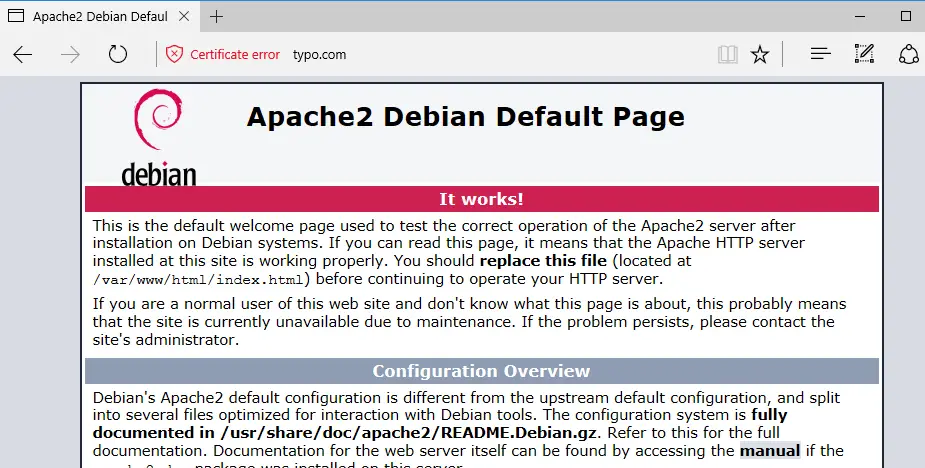Click the Share icon in toolbar

click(x=908, y=54)
